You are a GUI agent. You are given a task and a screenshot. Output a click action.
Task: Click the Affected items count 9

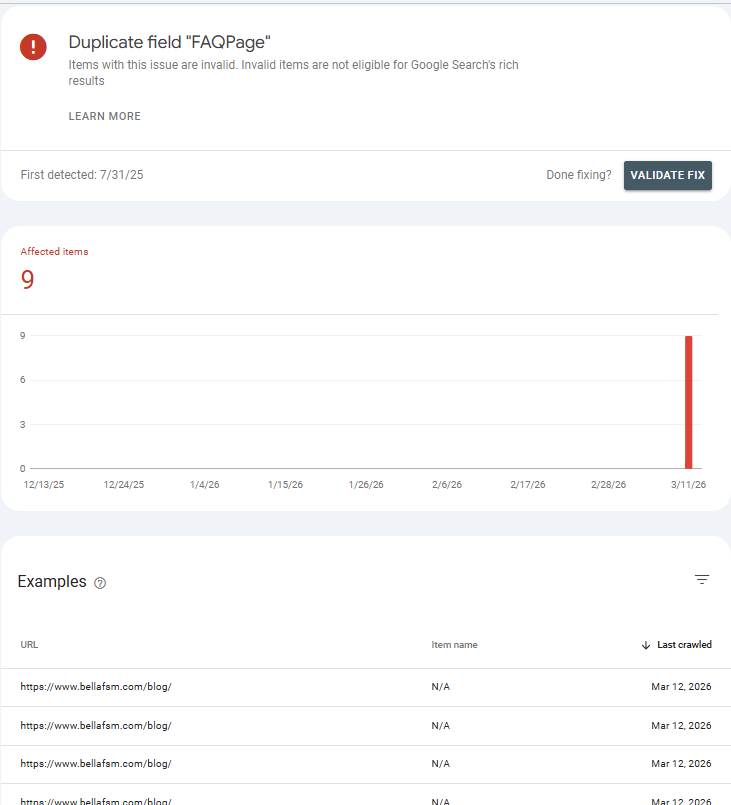tap(28, 280)
